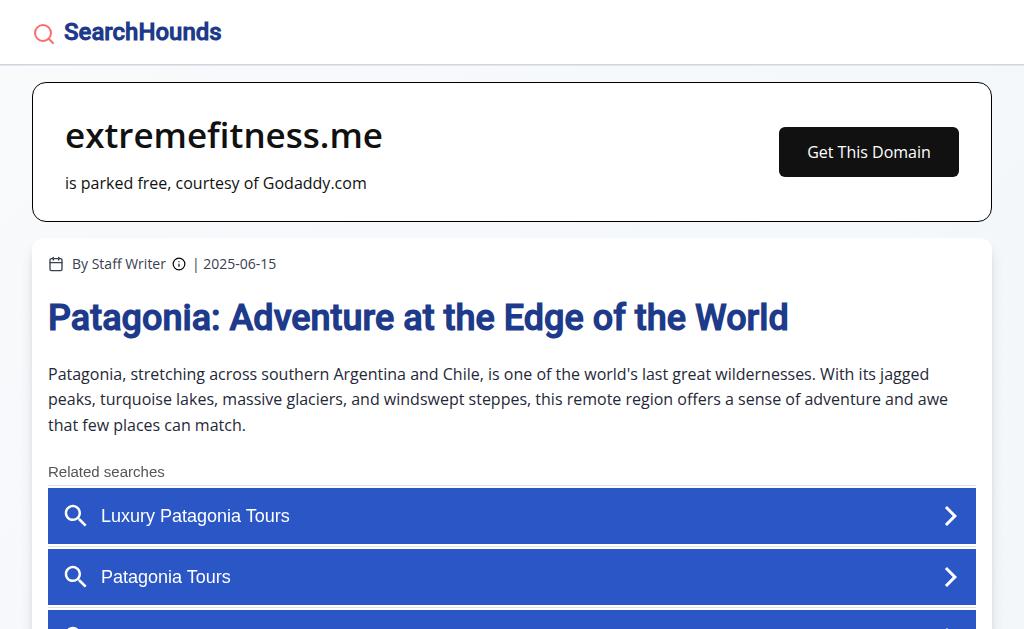Click the extremefitness.me domain heading

[x=224, y=135]
